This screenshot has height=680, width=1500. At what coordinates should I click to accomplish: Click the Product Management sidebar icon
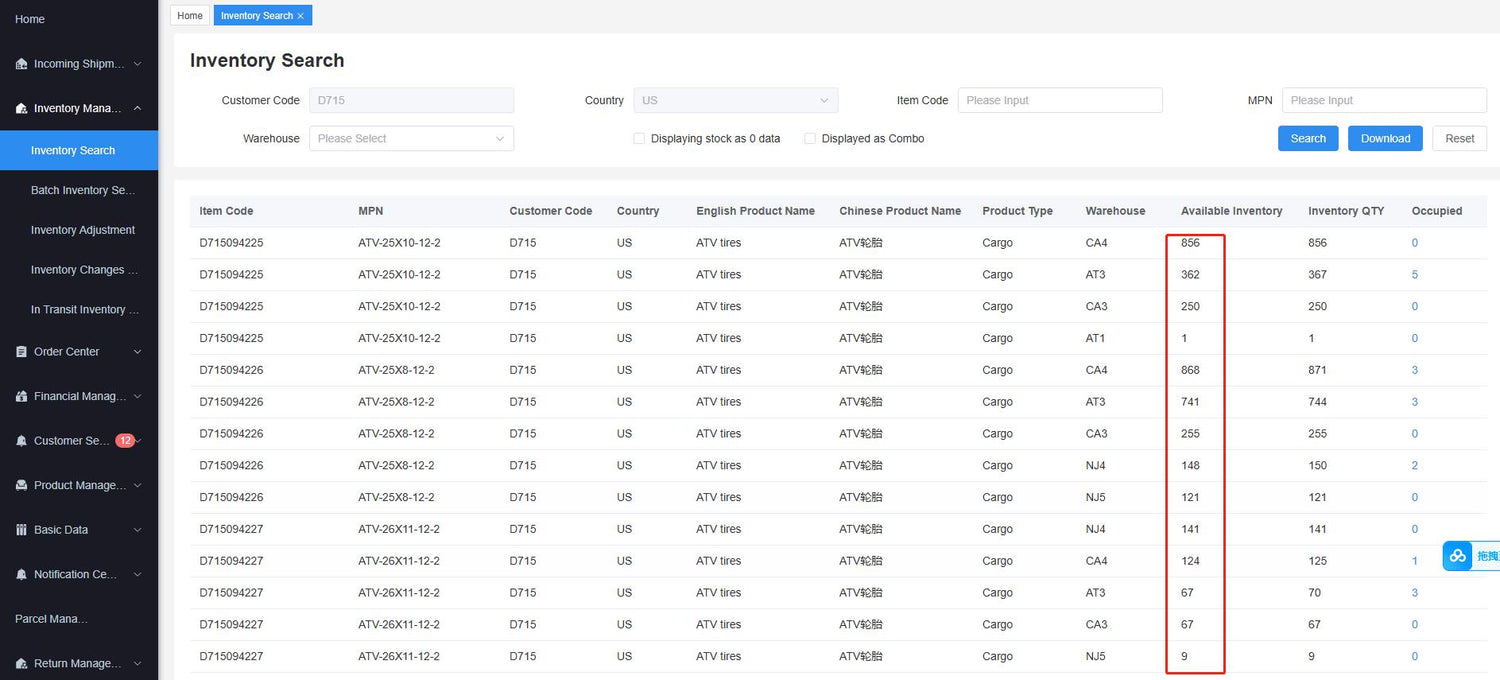22,485
